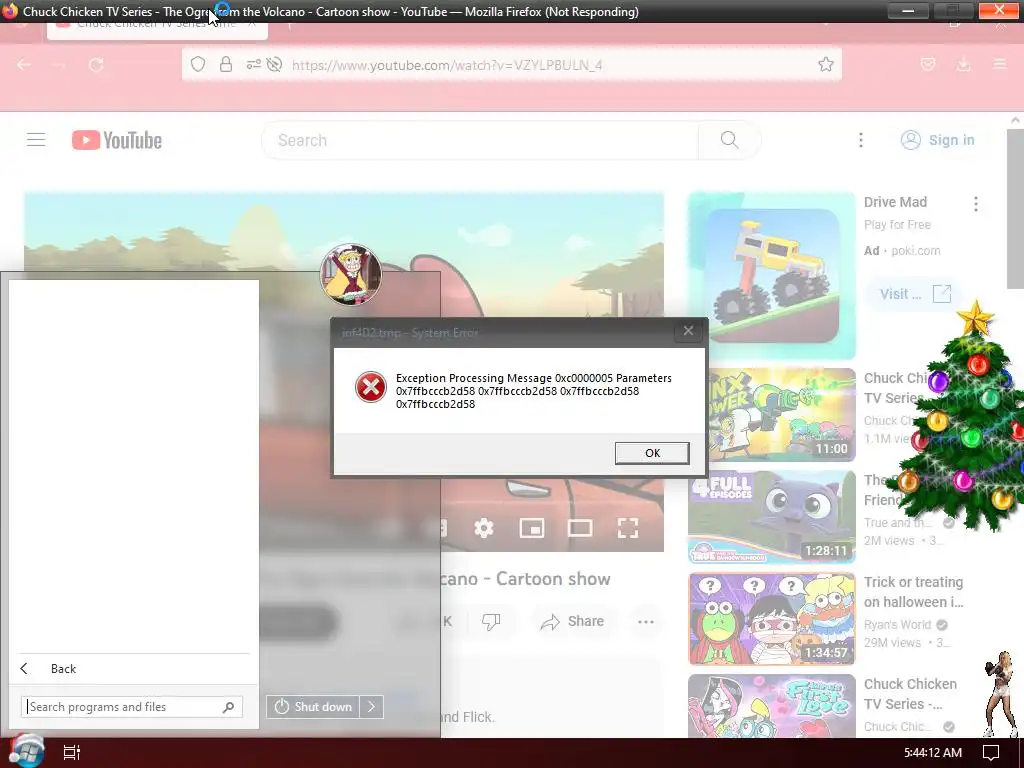Click the Start menu search magnifier
The height and width of the screenshot is (768, 1024).
click(x=228, y=707)
